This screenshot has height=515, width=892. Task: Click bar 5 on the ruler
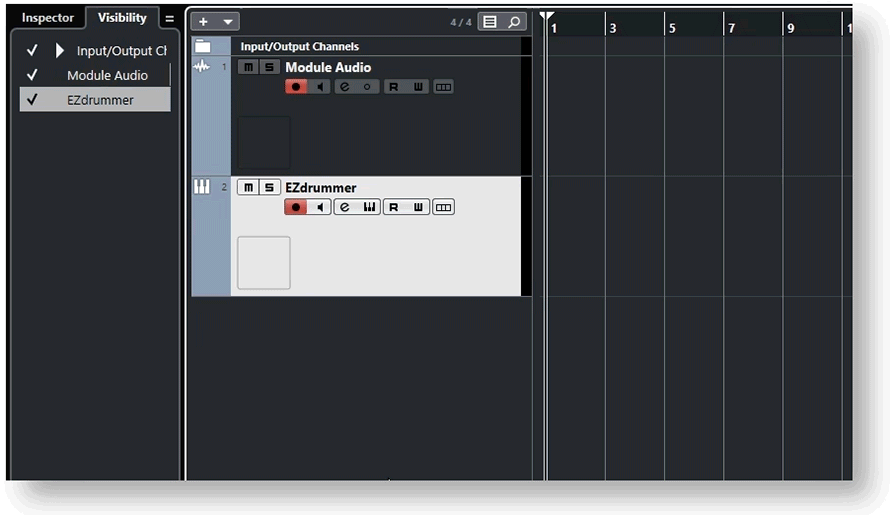pyautogui.click(x=672, y=28)
